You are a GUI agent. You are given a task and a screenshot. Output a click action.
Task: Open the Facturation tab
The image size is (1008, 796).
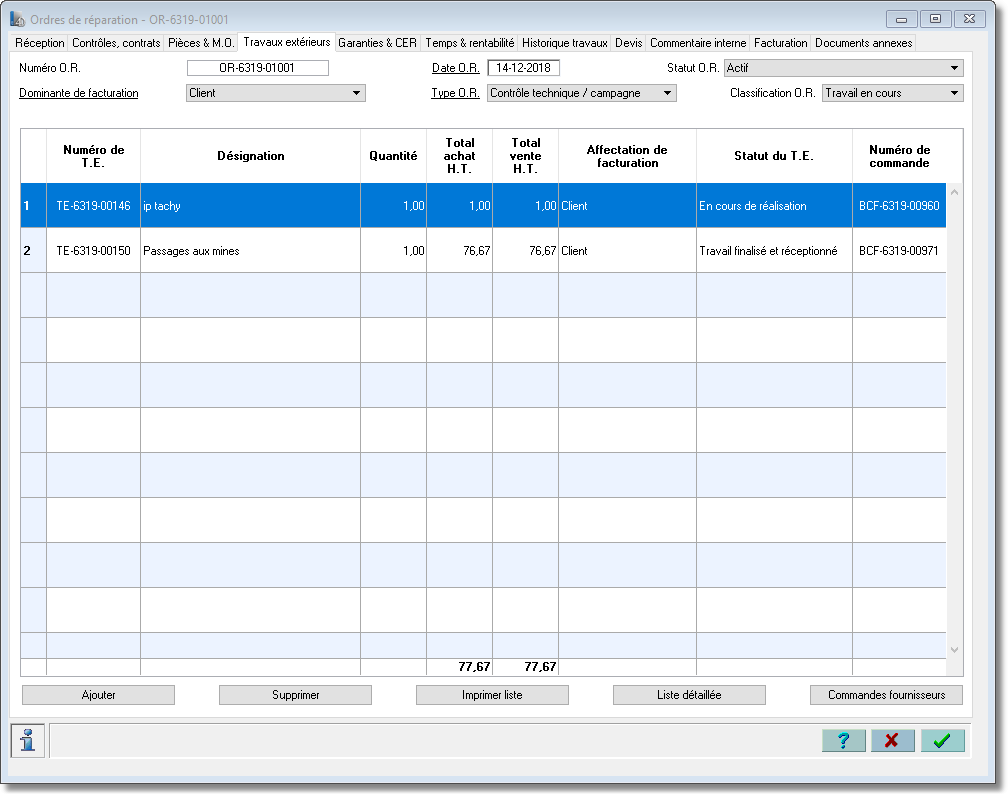click(780, 43)
